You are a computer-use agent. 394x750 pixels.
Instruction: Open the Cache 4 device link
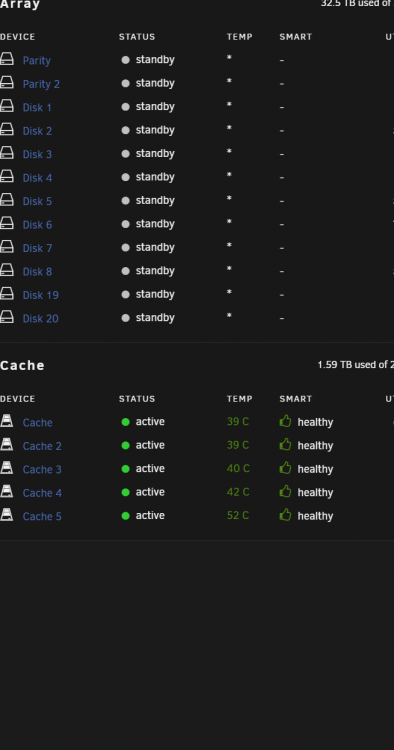[x=42, y=493]
